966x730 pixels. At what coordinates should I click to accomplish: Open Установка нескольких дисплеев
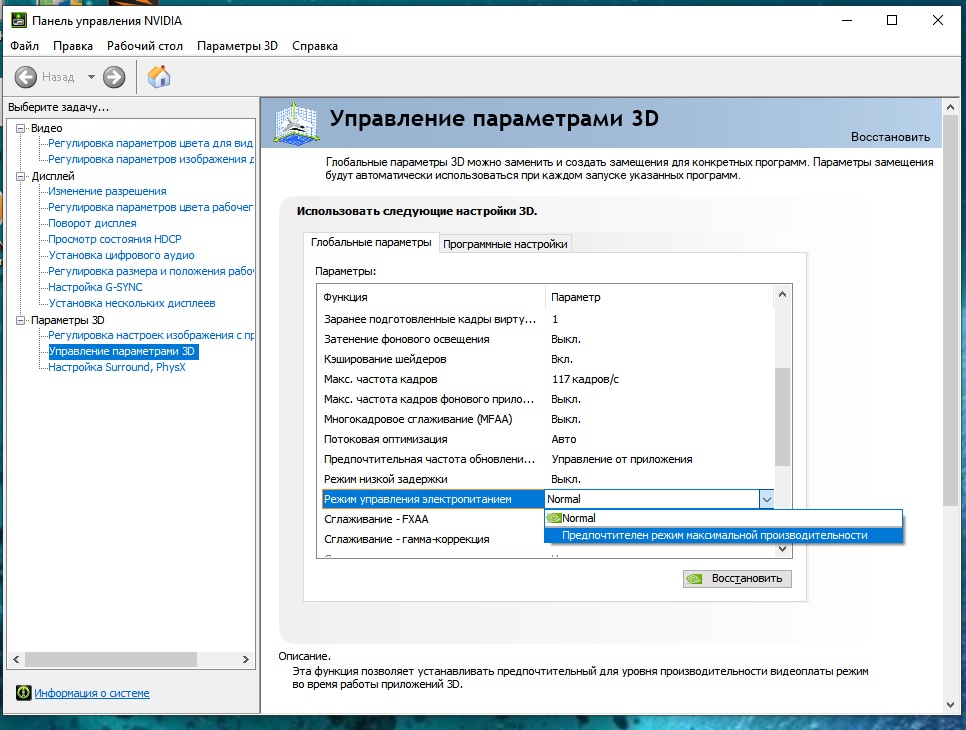[132, 303]
